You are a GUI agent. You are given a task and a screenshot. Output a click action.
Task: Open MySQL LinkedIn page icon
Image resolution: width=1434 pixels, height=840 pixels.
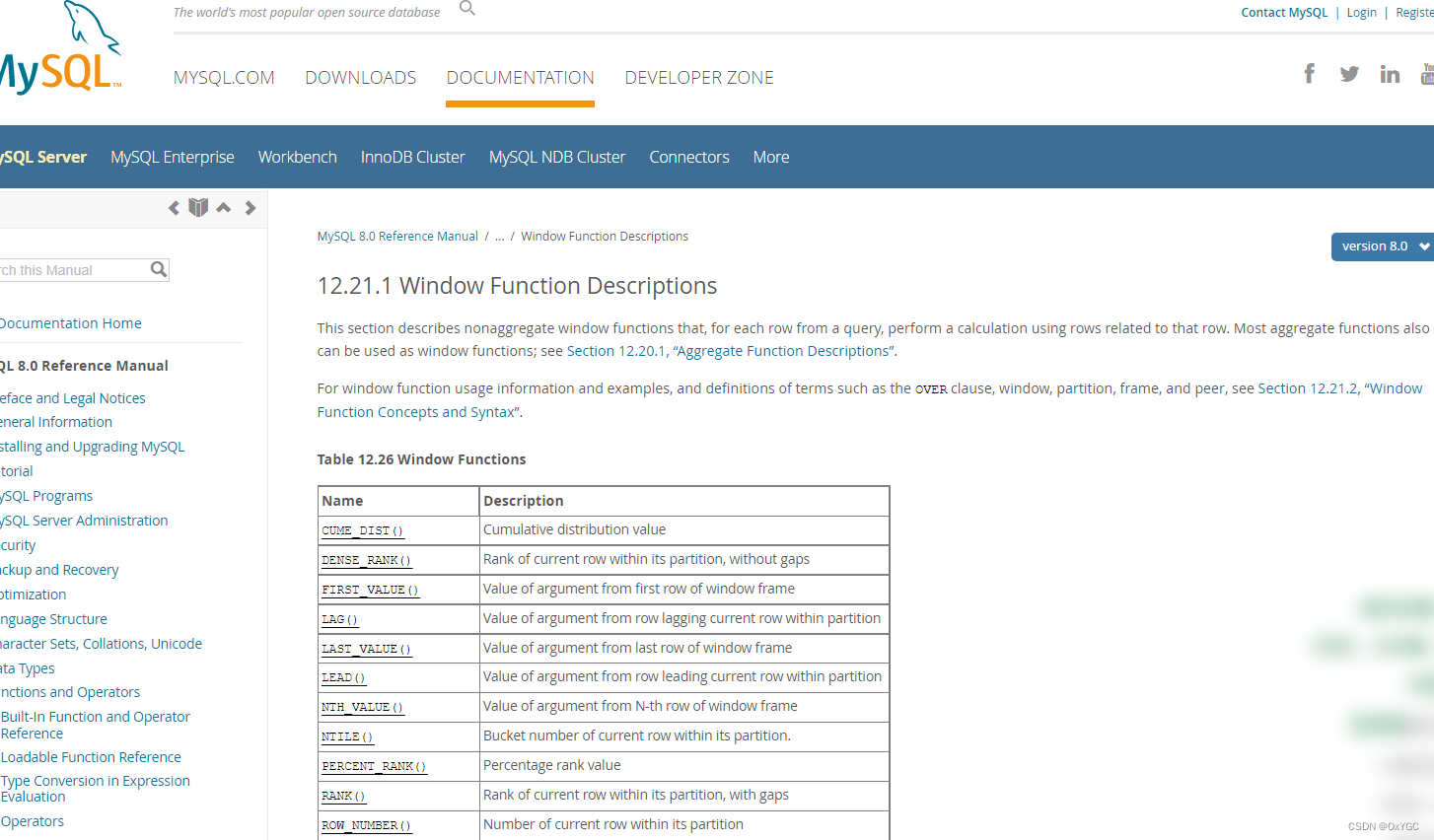pyautogui.click(x=1390, y=74)
